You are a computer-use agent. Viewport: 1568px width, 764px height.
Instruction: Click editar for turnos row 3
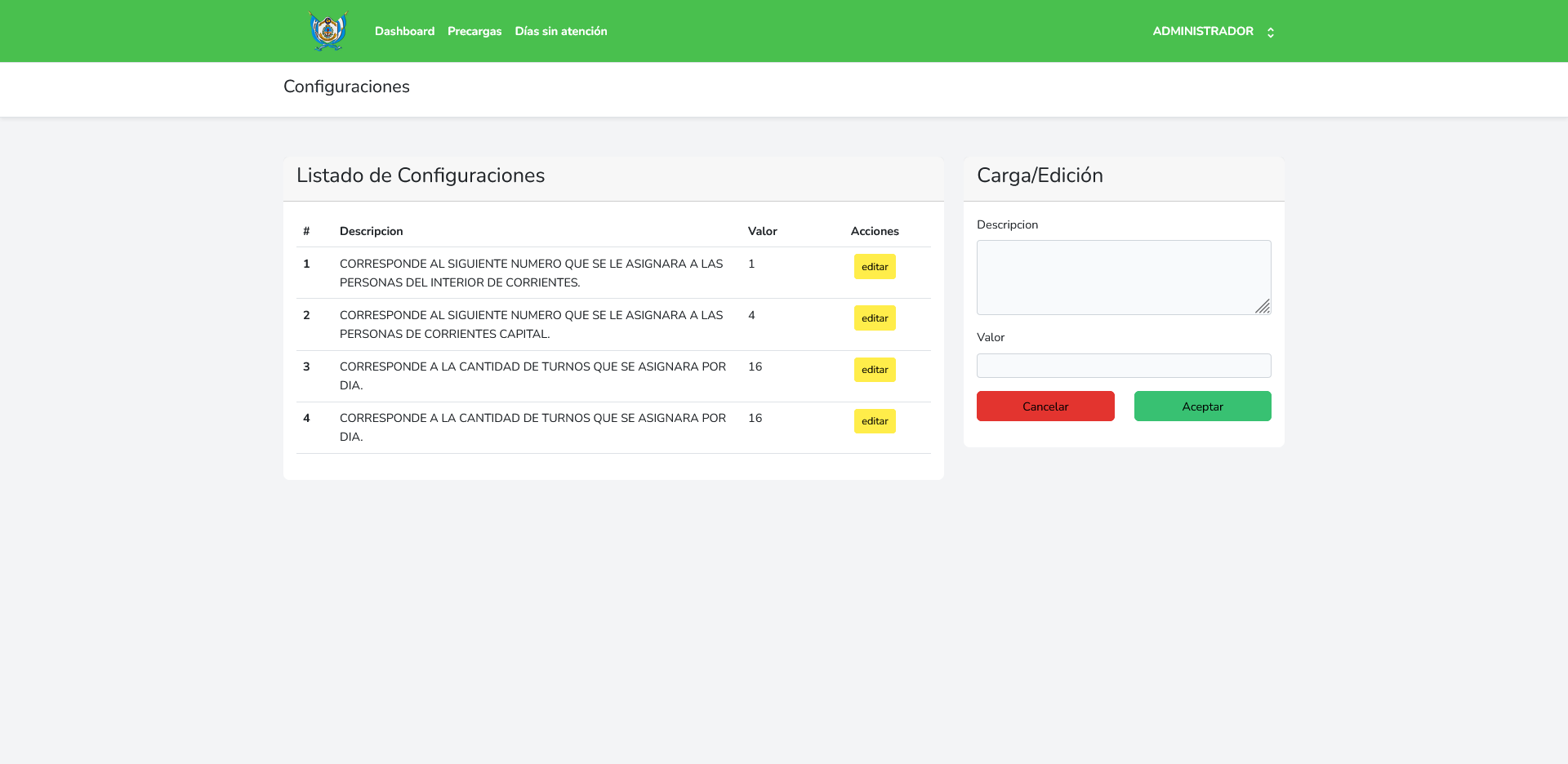point(874,369)
